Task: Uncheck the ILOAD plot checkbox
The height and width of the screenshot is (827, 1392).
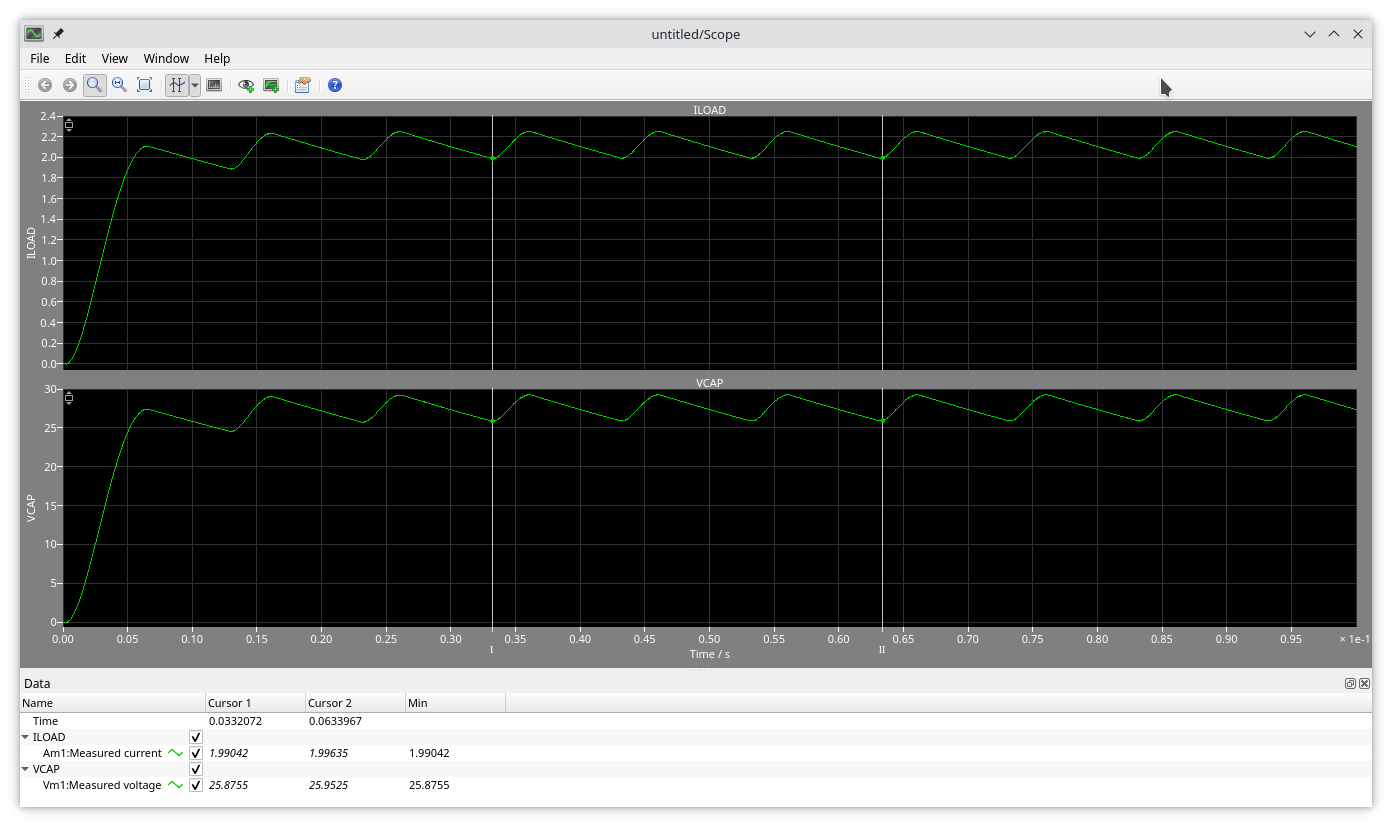Action: [x=196, y=737]
